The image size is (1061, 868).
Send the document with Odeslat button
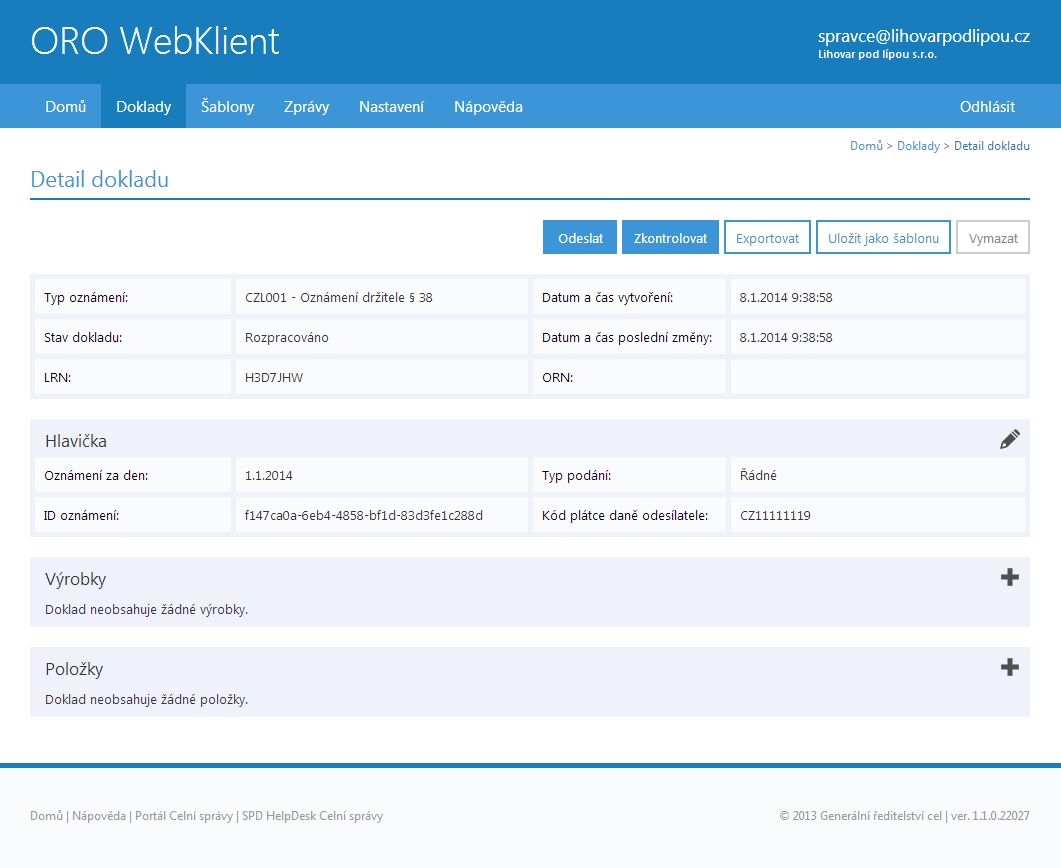tap(580, 237)
